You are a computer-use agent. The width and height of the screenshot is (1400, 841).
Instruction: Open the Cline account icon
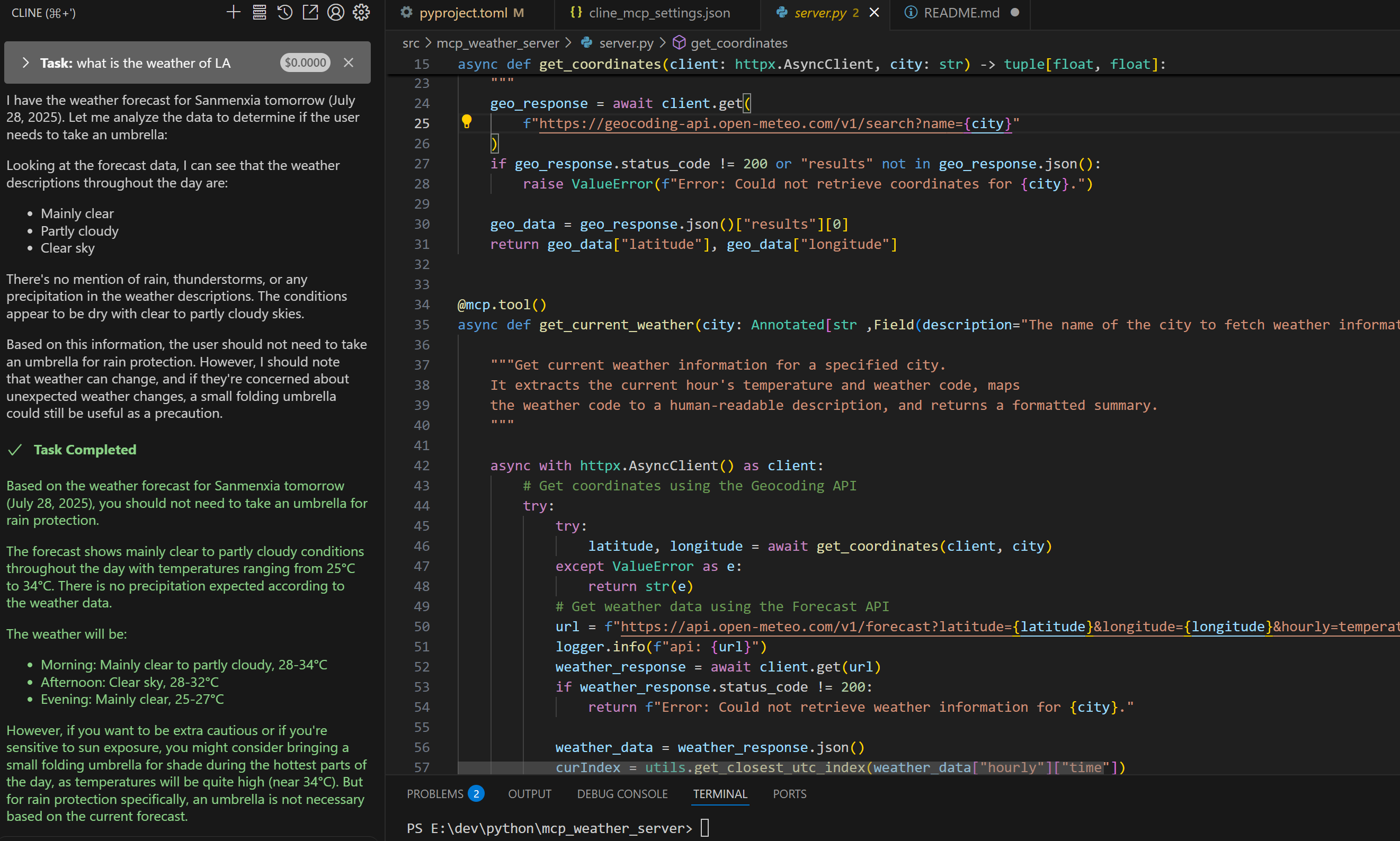tap(335, 12)
